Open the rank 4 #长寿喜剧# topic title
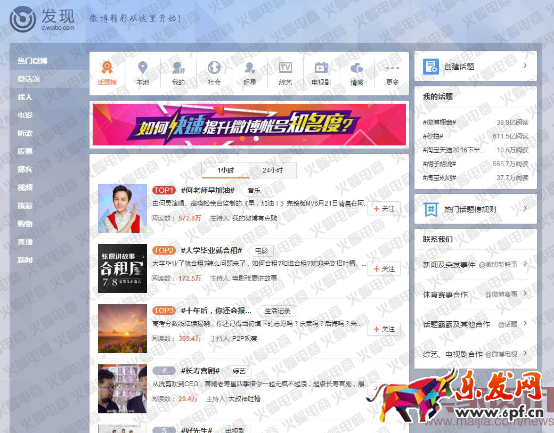This screenshot has width=554, height=433. 200,371
